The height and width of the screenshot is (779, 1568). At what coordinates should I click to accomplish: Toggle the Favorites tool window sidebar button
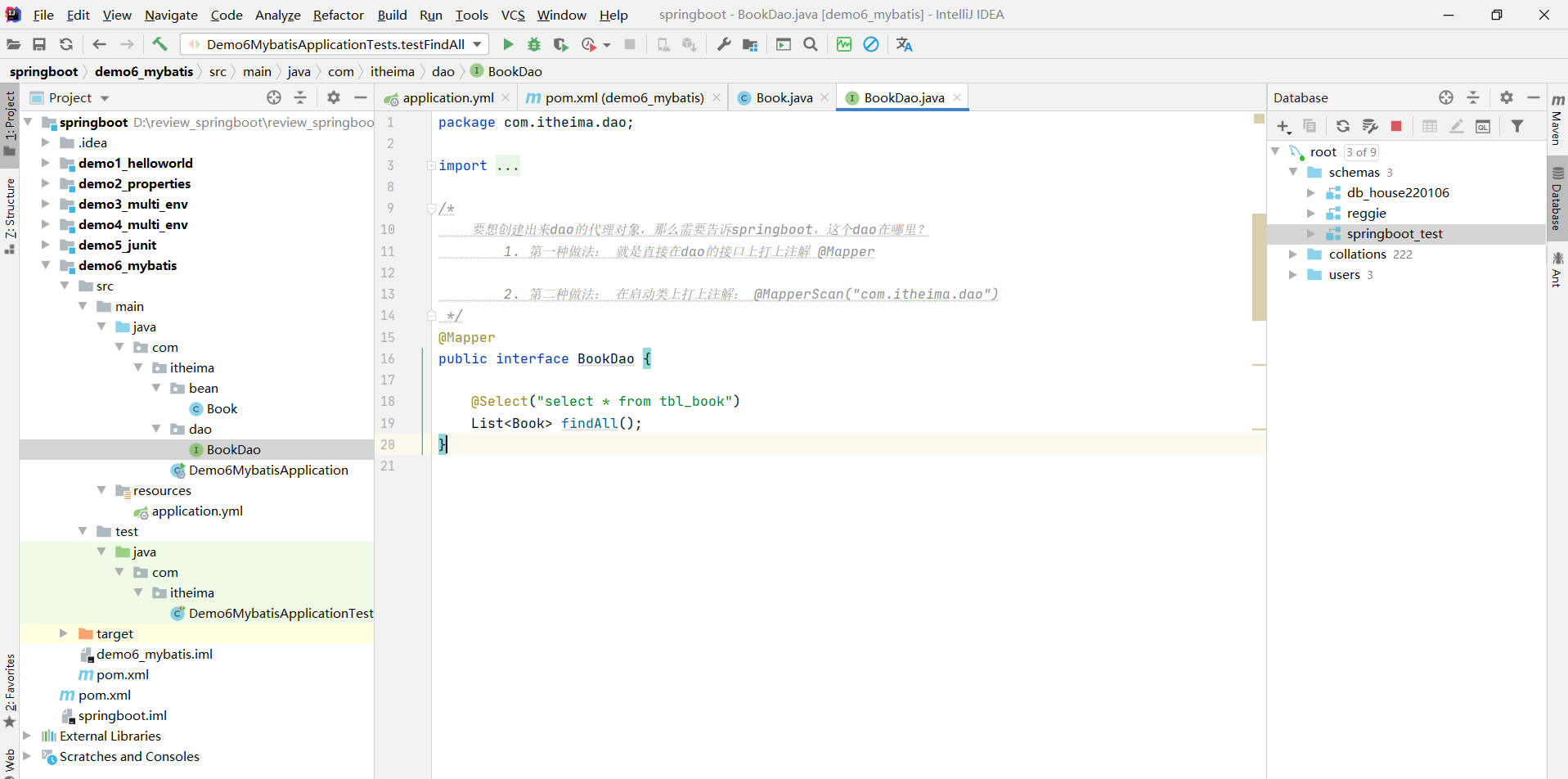pos(10,689)
